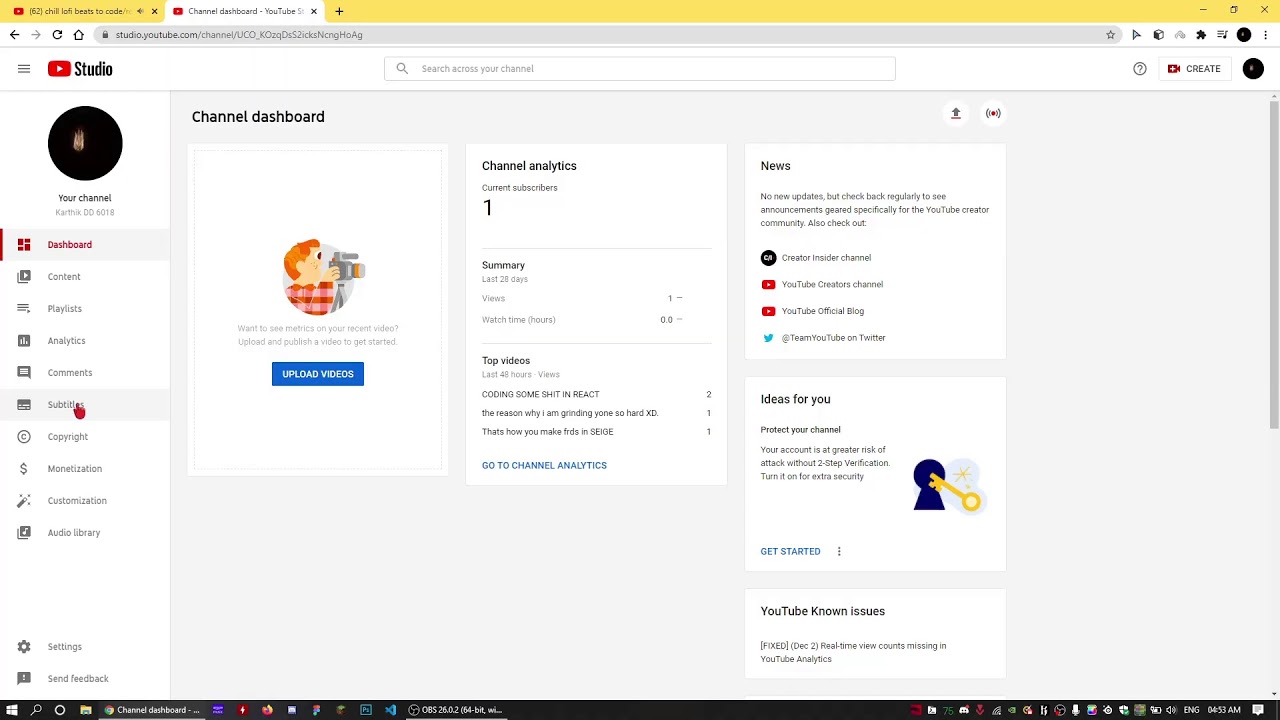Click the page vertical scrollbar

click(1274, 265)
